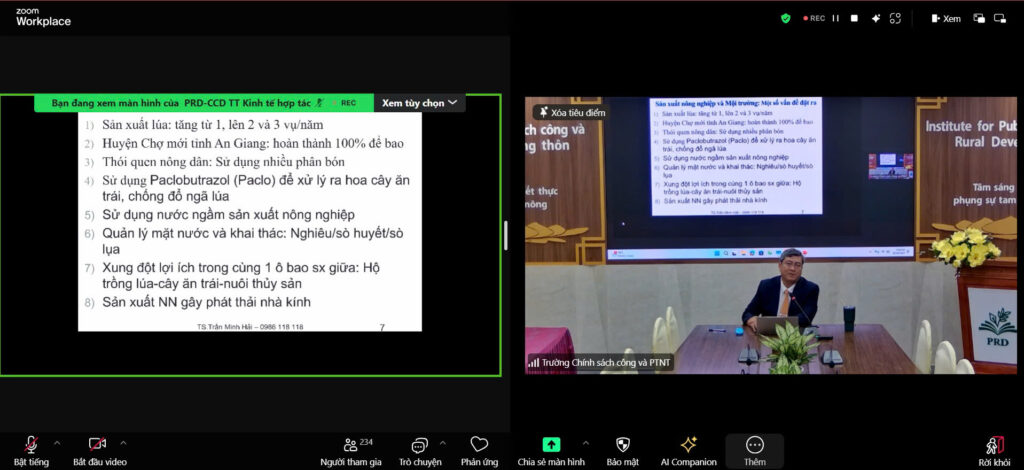Click the Xóa tiêu điểm button
1024x470 pixels.
pos(571,112)
